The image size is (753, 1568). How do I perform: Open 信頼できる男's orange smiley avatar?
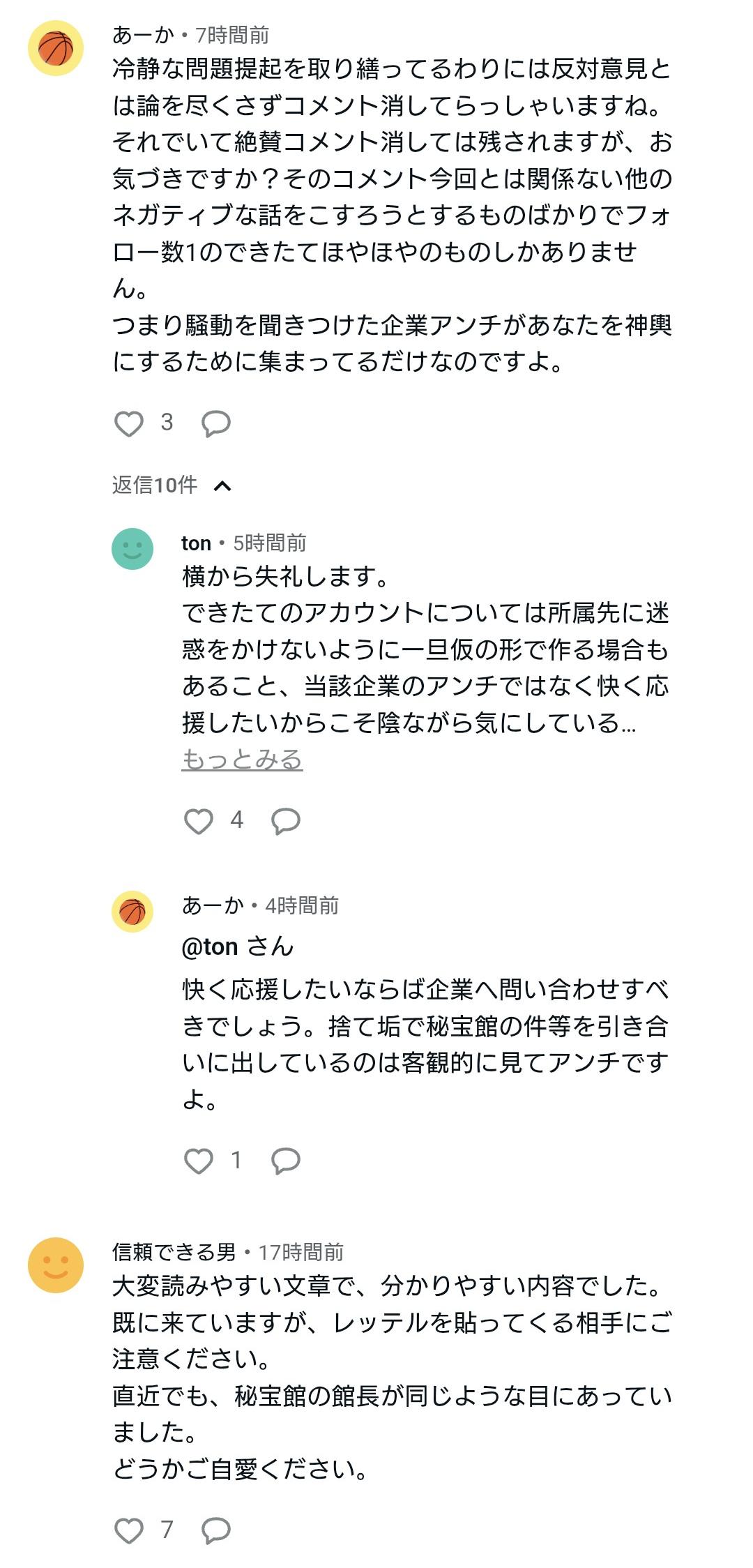tap(56, 1265)
